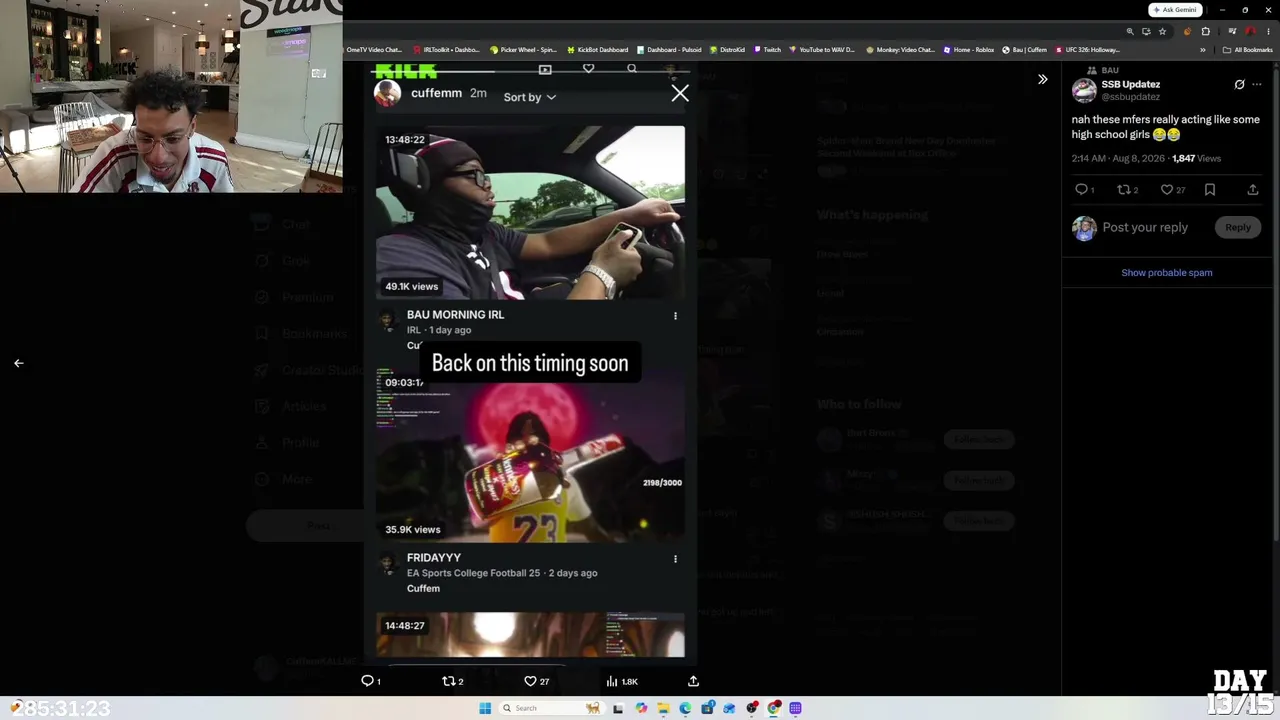This screenshot has width=1280, height=720.
Task: Open the SSB Updatez profile name
Action: [x=1130, y=85]
